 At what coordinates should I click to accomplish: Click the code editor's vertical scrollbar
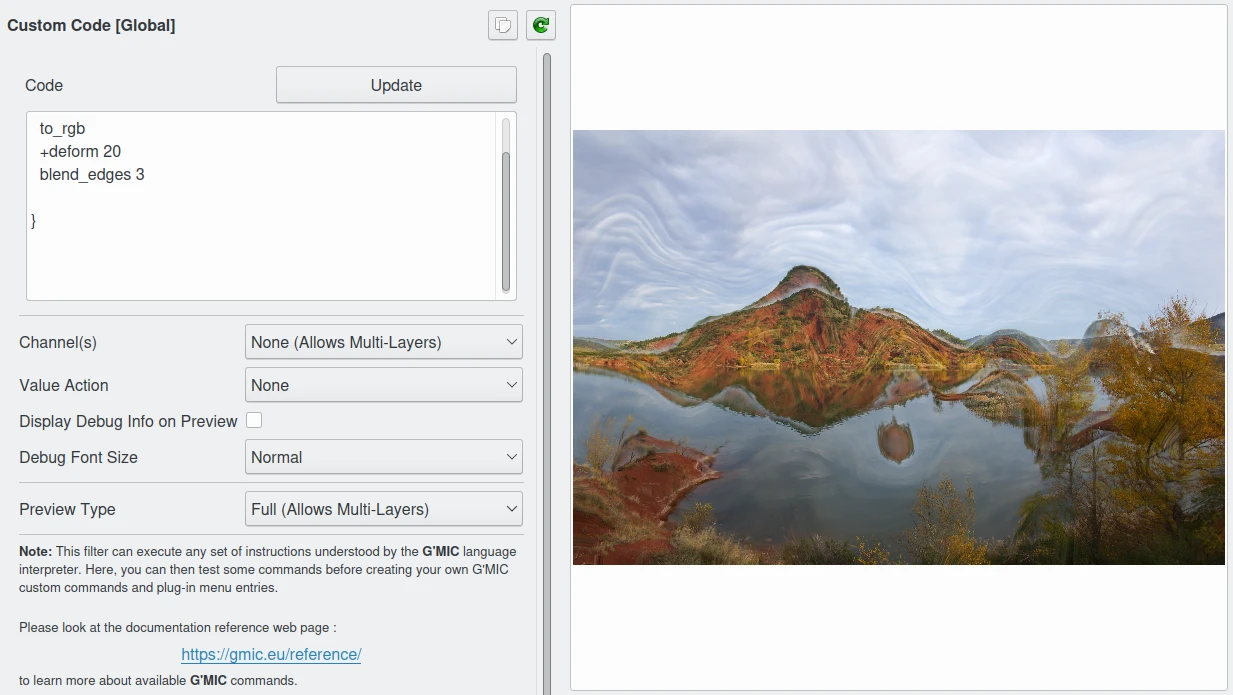pos(506,218)
